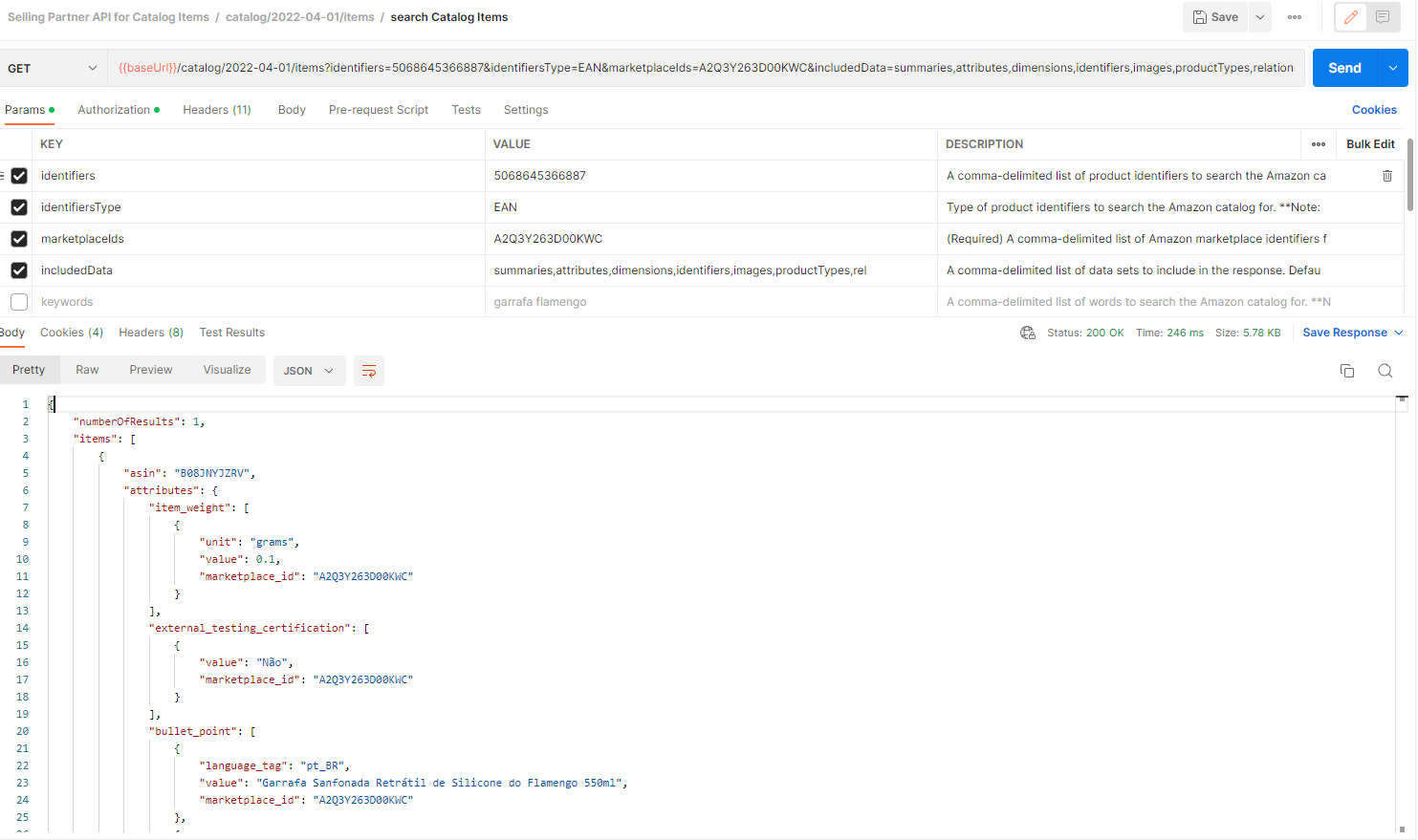This screenshot has width=1418, height=840.
Task: Select Visualize response view
Action: (x=227, y=370)
